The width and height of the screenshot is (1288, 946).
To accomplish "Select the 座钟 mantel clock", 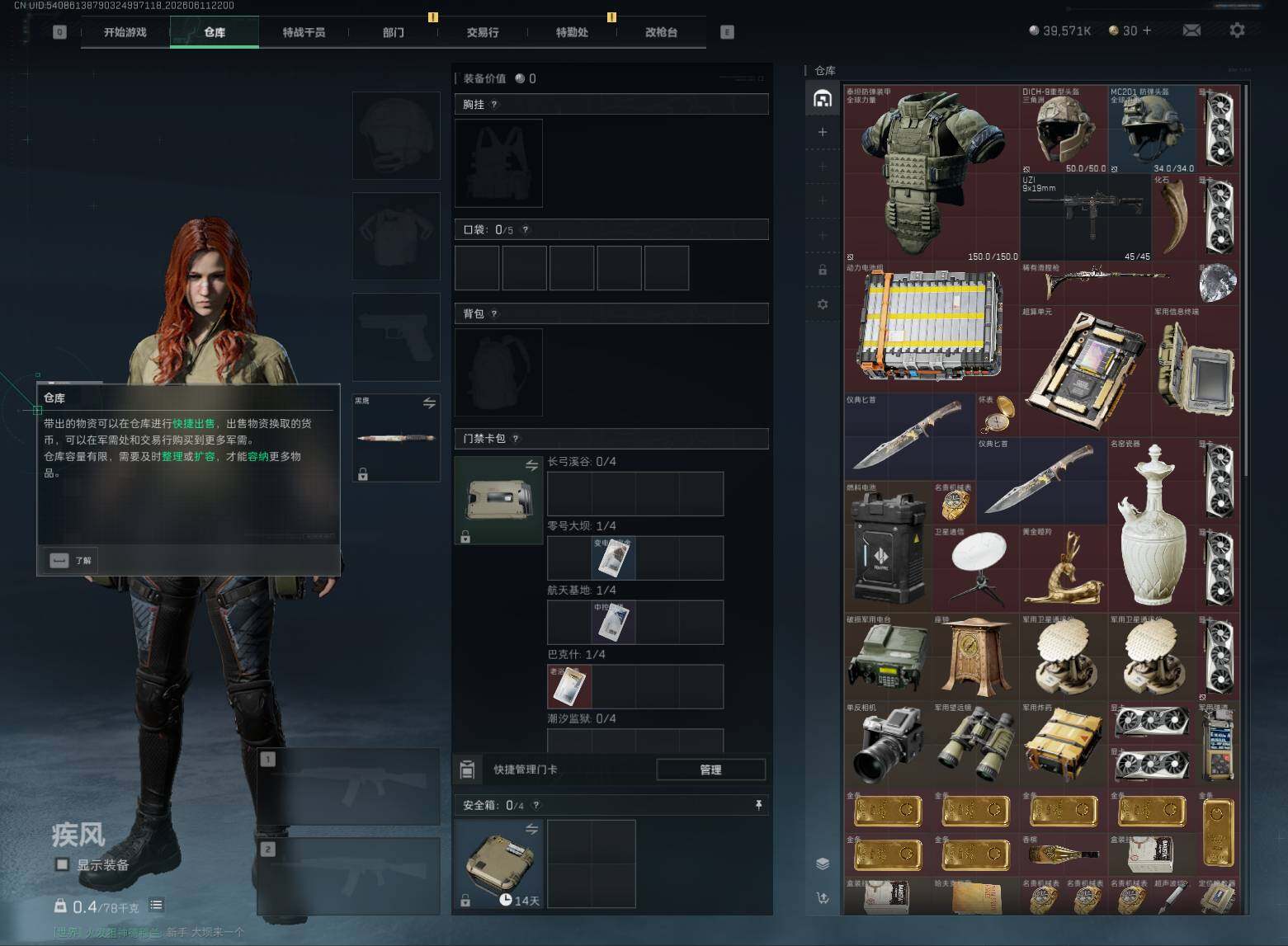I will (976, 657).
